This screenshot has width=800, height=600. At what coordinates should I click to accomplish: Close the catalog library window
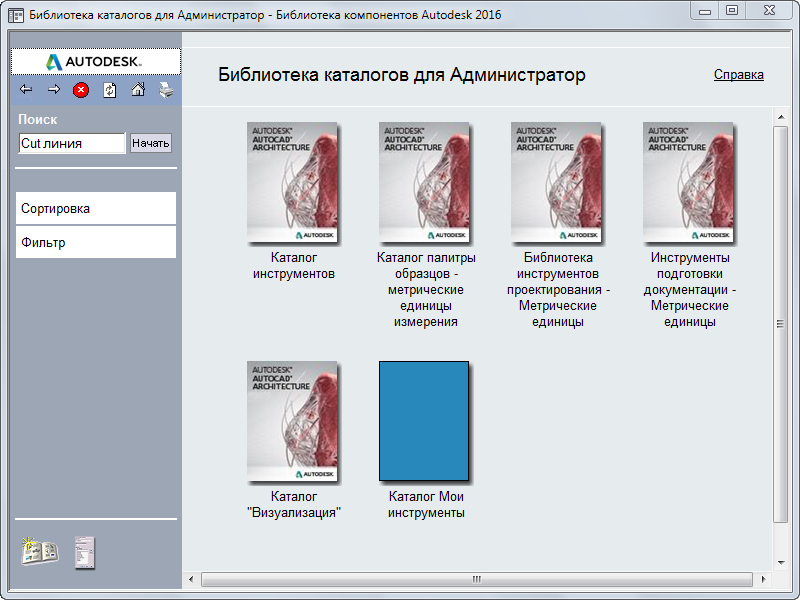coord(769,11)
